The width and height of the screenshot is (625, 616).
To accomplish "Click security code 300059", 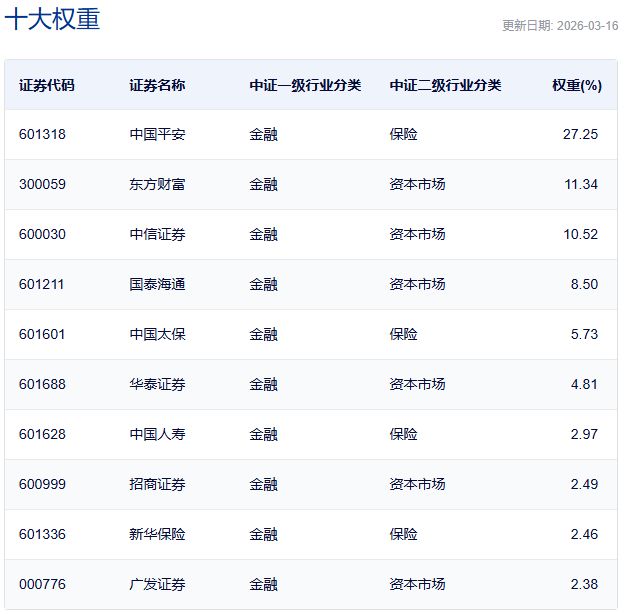I will [42, 184].
